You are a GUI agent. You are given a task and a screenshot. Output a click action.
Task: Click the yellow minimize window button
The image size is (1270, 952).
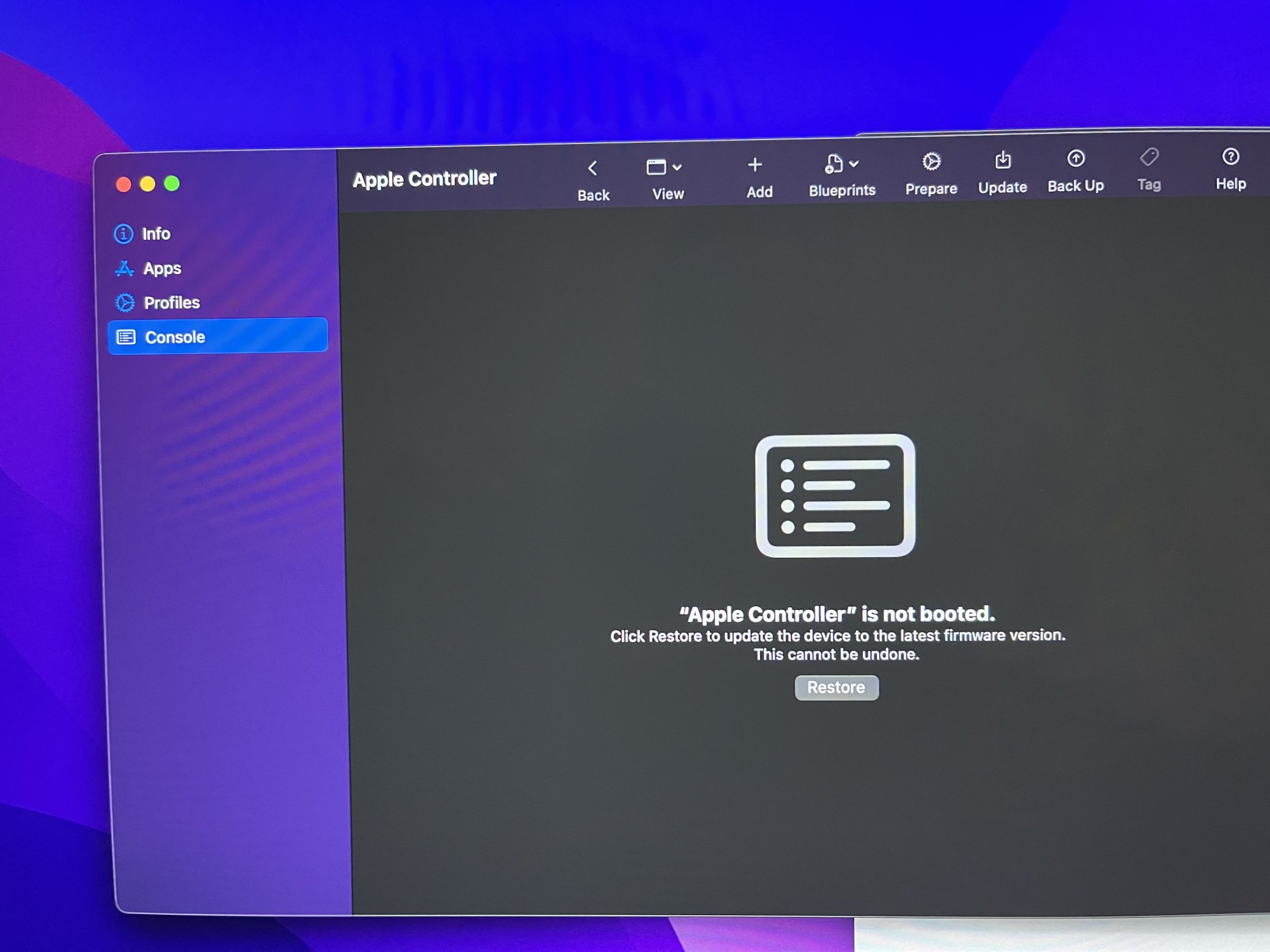(x=147, y=184)
